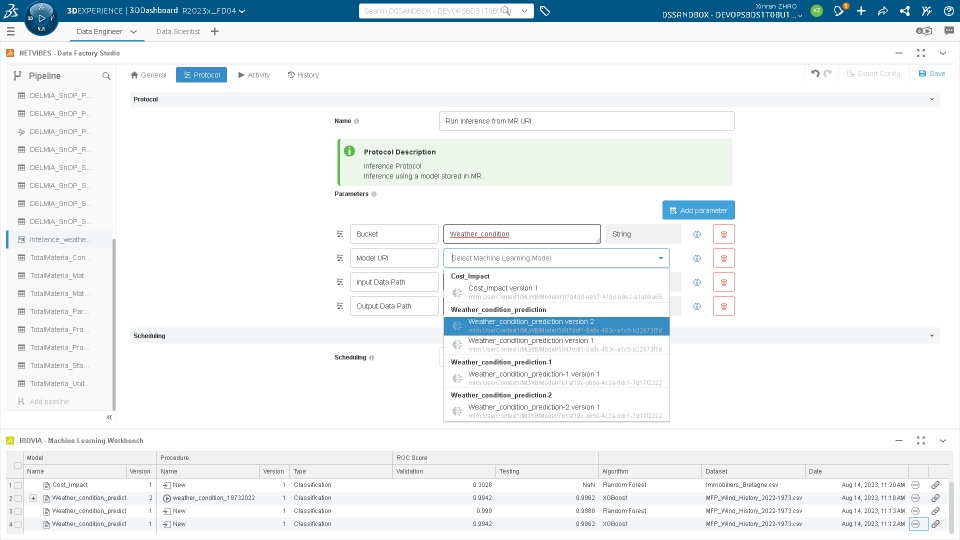Click the Algorithm column header
The width and height of the screenshot is (960, 540).
click(x=649, y=471)
